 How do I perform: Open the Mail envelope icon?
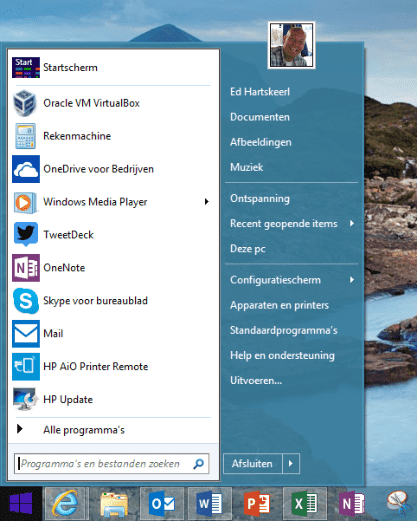pyautogui.click(x=26, y=334)
